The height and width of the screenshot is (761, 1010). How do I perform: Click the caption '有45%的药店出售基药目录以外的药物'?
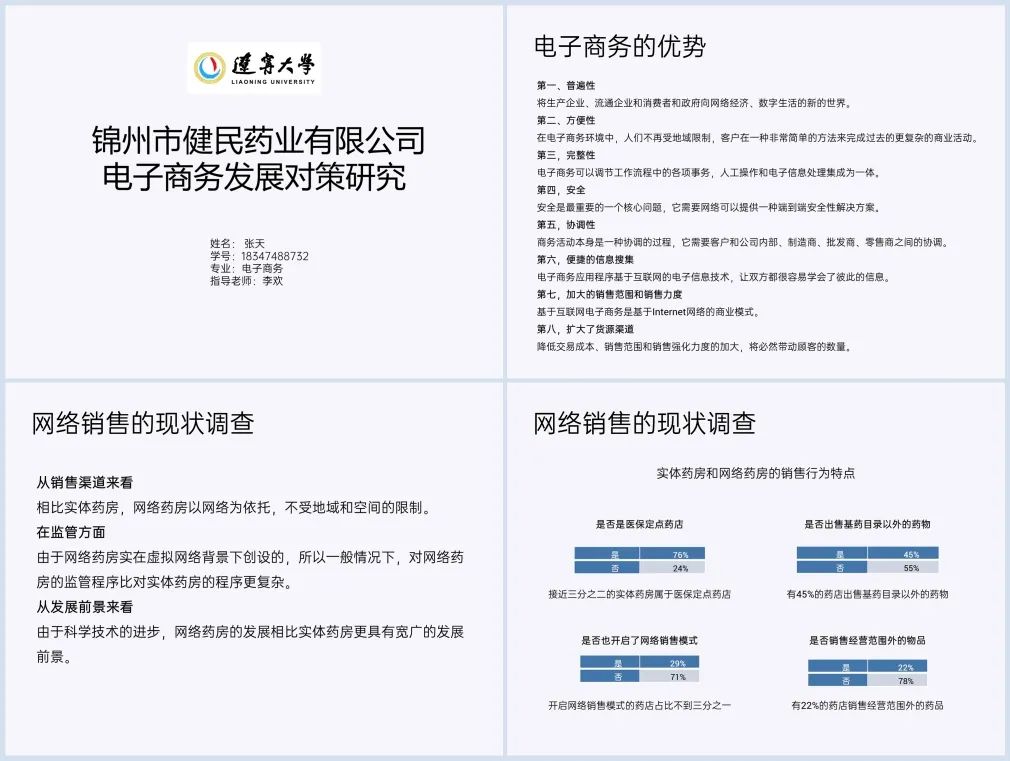click(867, 593)
